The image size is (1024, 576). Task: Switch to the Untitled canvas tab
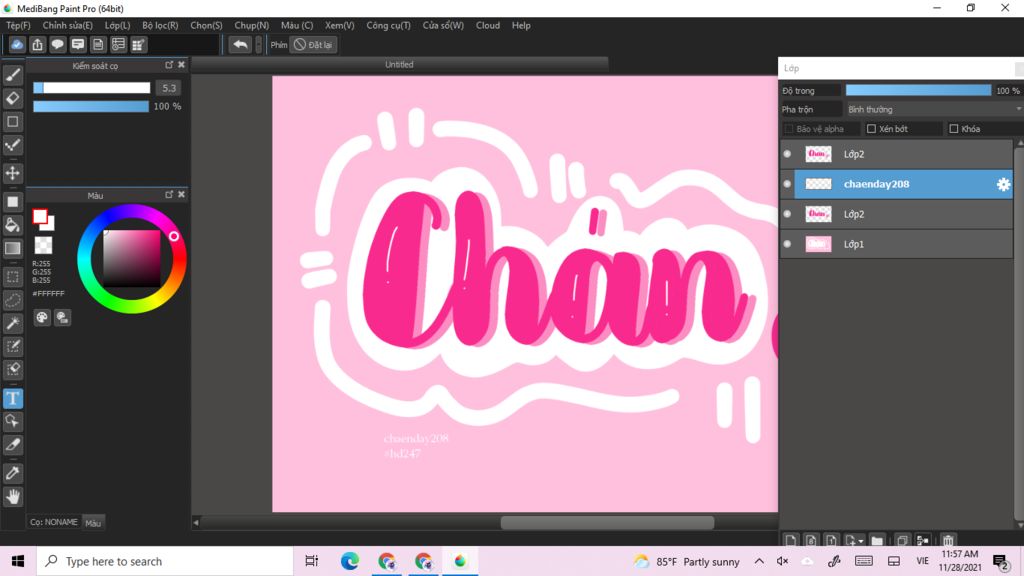(399, 65)
